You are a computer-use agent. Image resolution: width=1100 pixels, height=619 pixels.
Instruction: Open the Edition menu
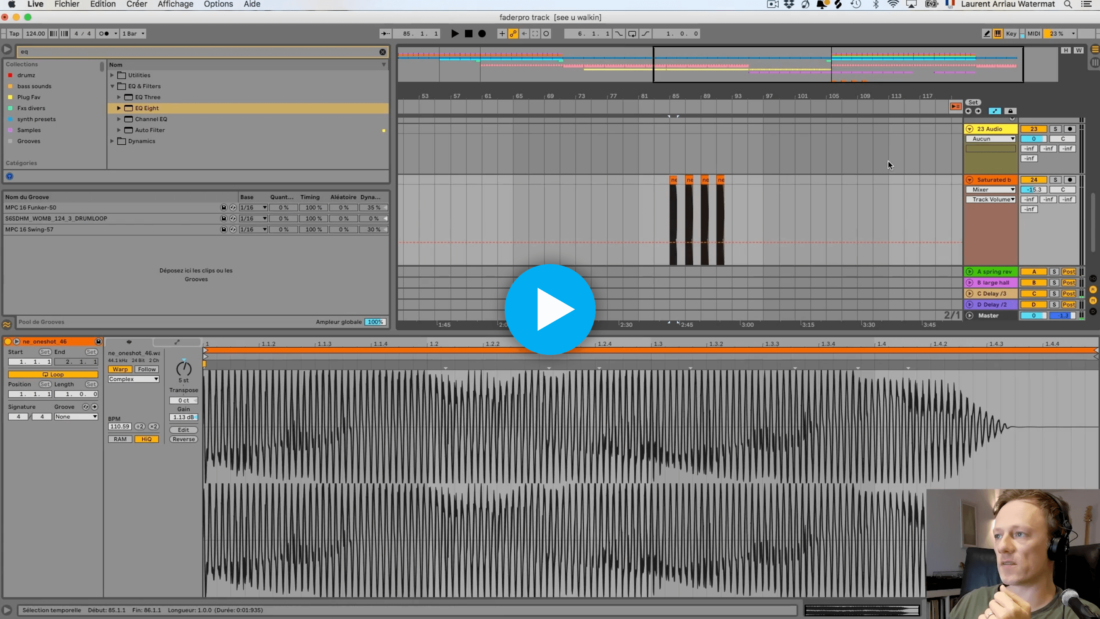[x=102, y=4]
